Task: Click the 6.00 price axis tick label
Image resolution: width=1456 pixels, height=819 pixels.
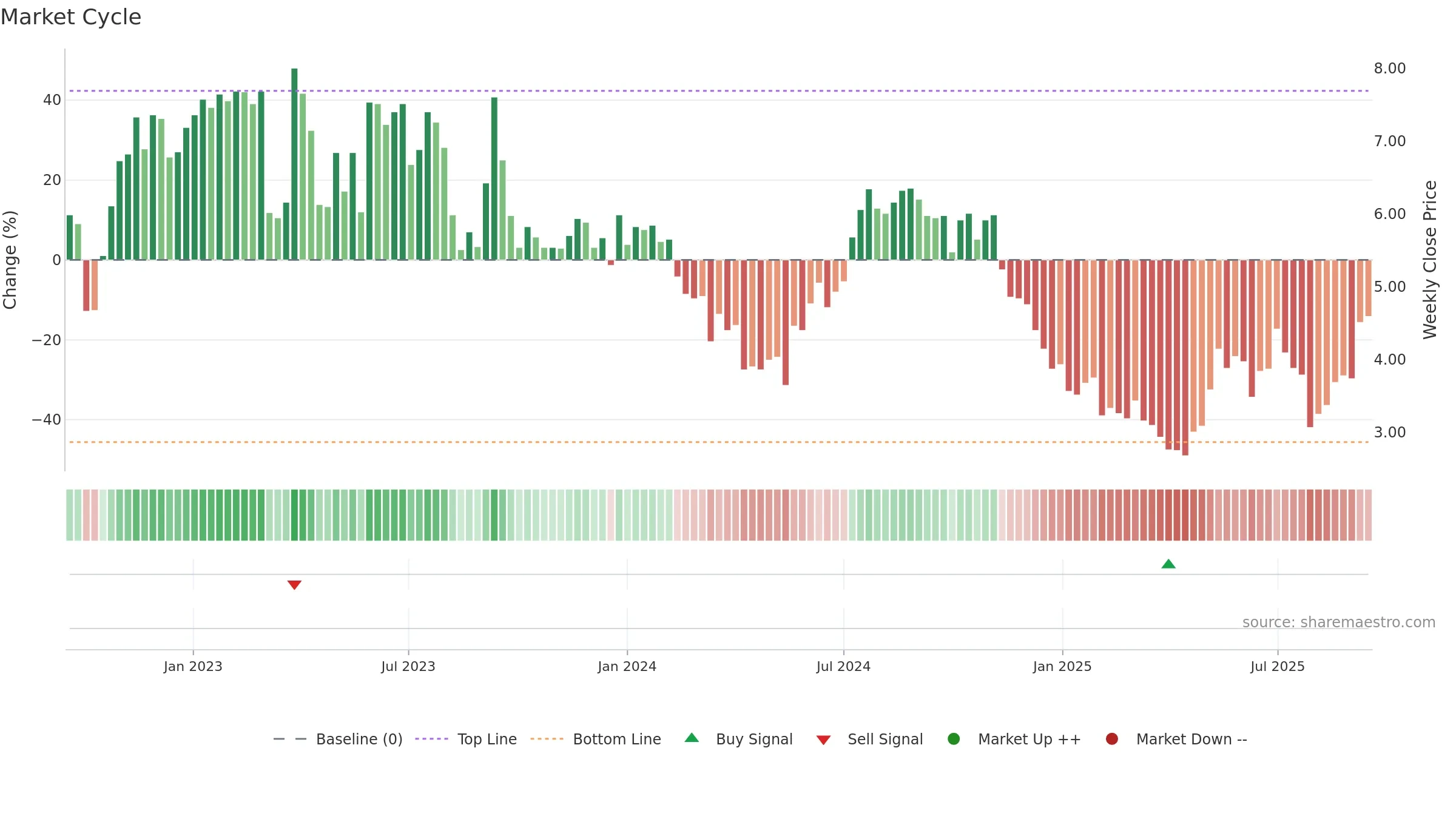Action: click(x=1390, y=214)
